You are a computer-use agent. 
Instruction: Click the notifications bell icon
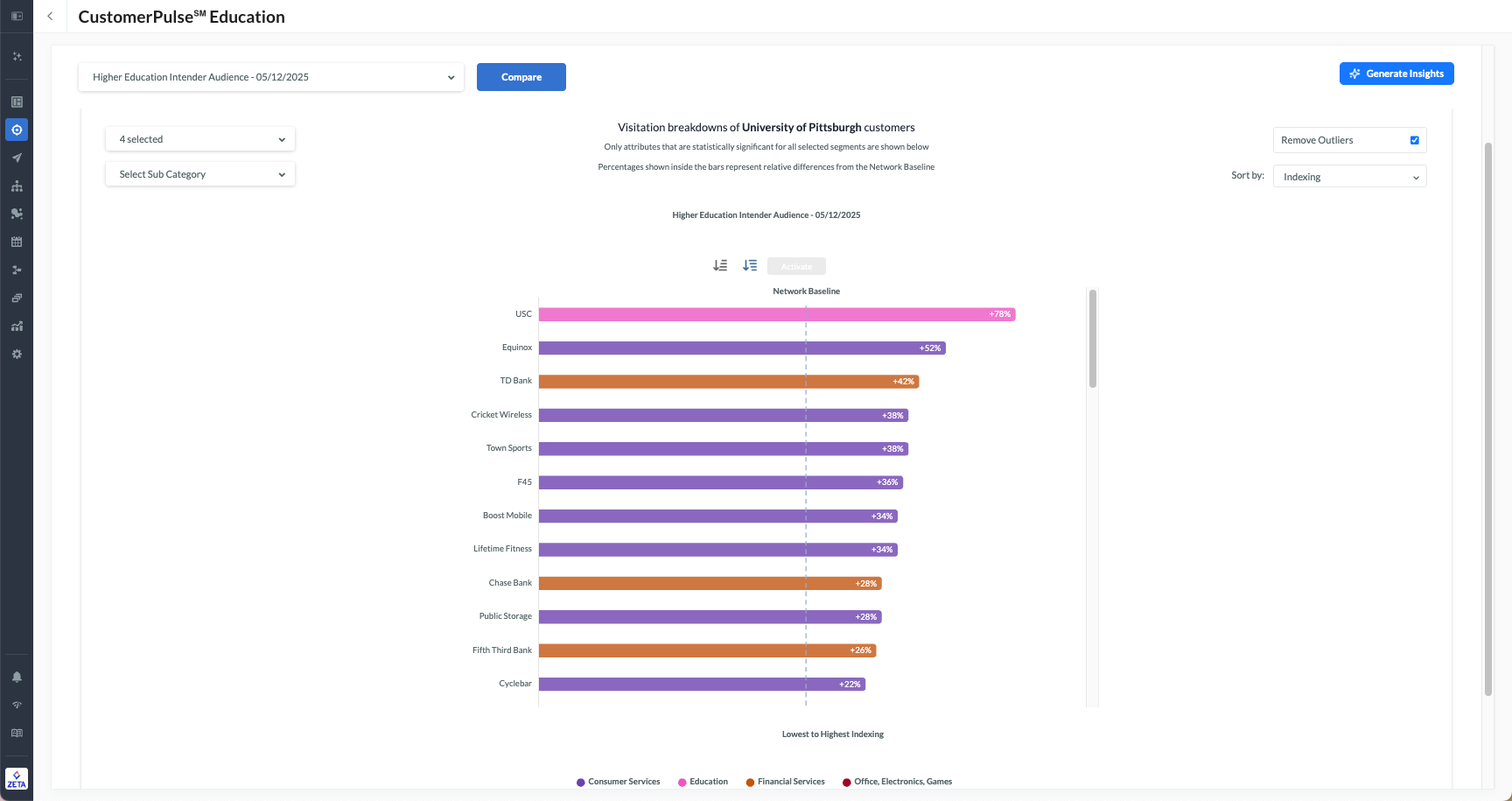point(17,677)
